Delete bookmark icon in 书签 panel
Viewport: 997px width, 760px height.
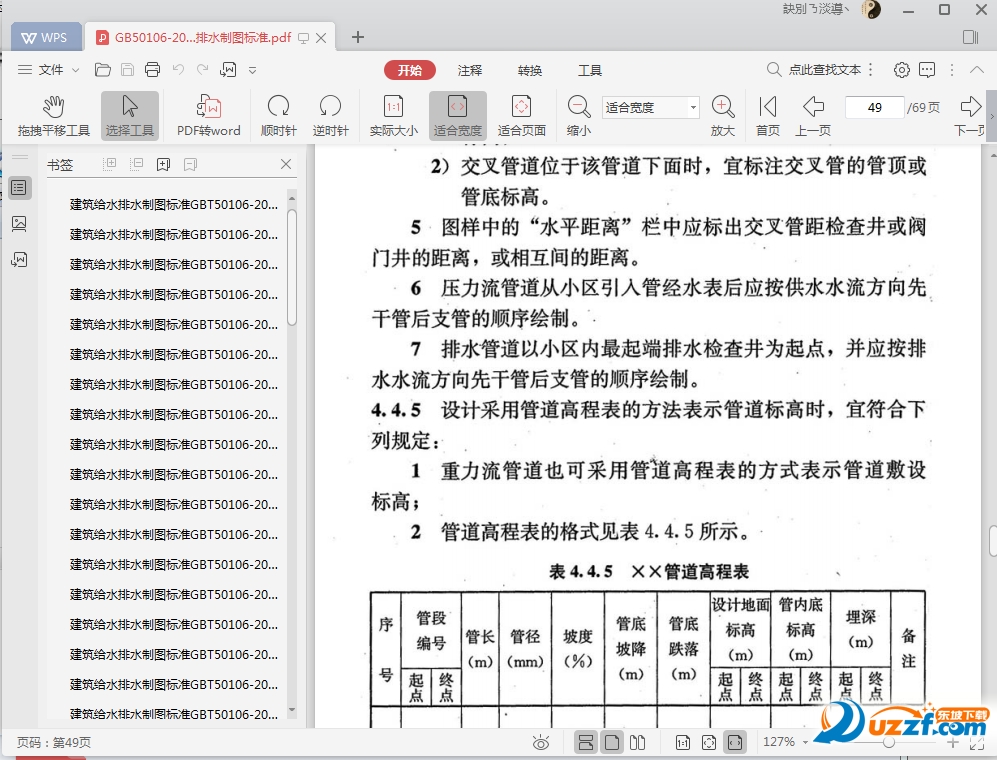pyautogui.click(x=190, y=165)
